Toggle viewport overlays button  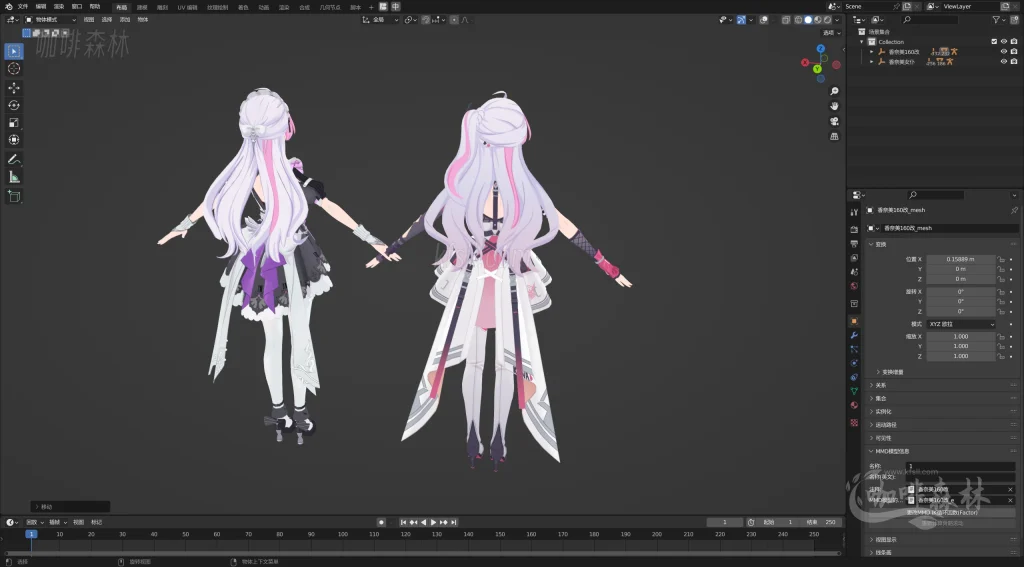763,20
